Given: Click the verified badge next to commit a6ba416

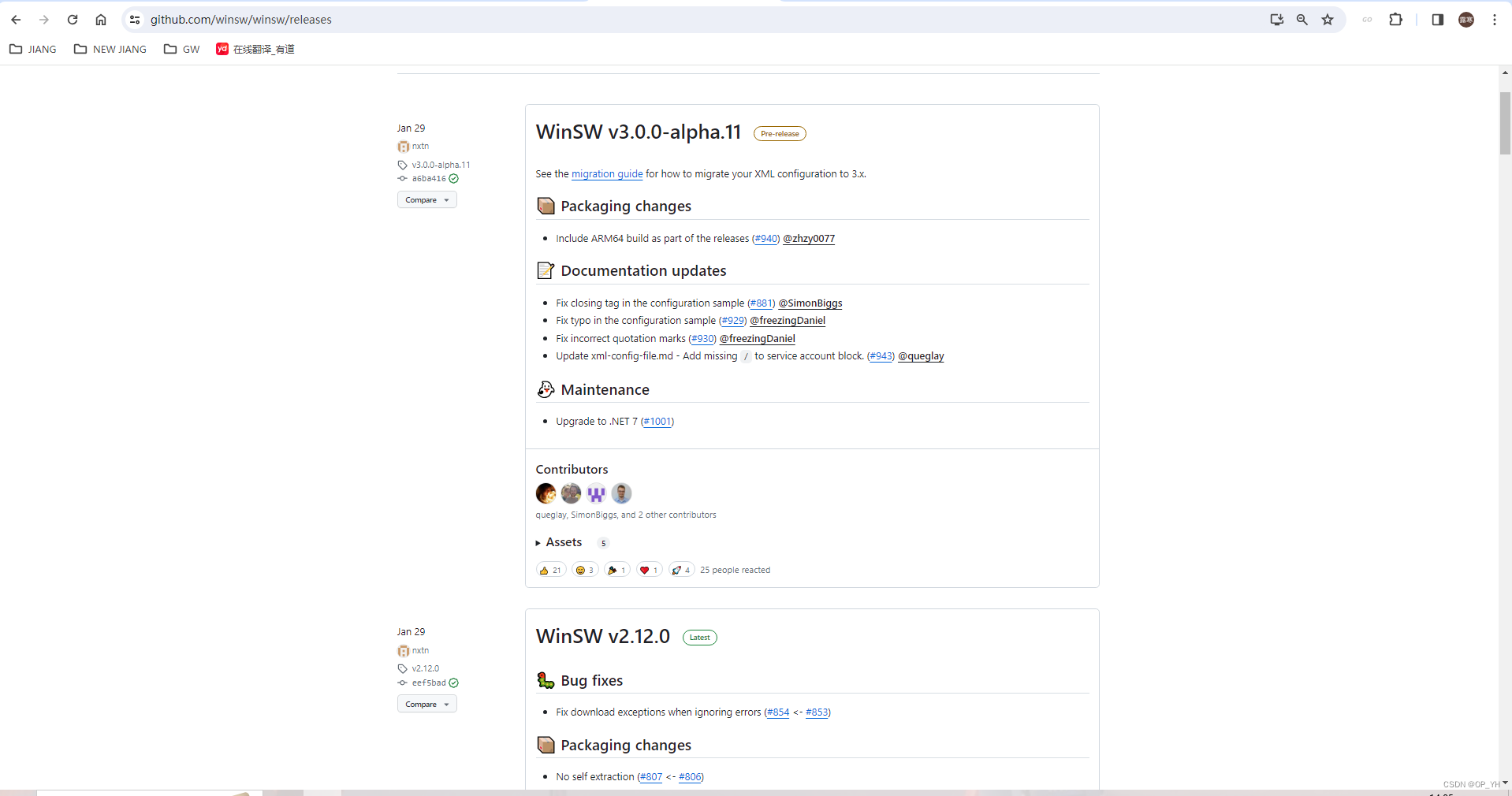Looking at the screenshot, I should (455, 179).
